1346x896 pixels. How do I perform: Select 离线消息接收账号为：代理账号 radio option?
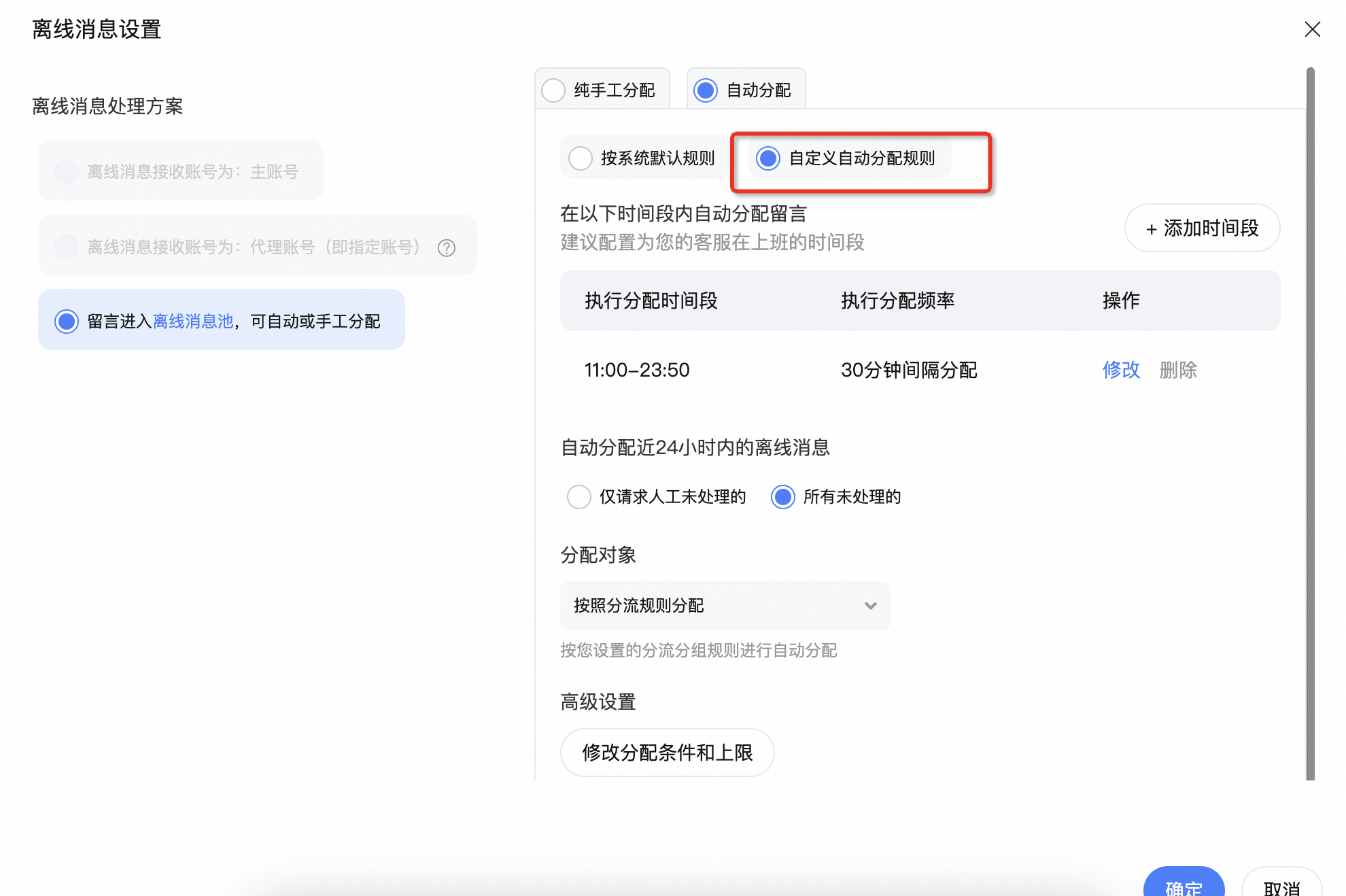point(67,246)
